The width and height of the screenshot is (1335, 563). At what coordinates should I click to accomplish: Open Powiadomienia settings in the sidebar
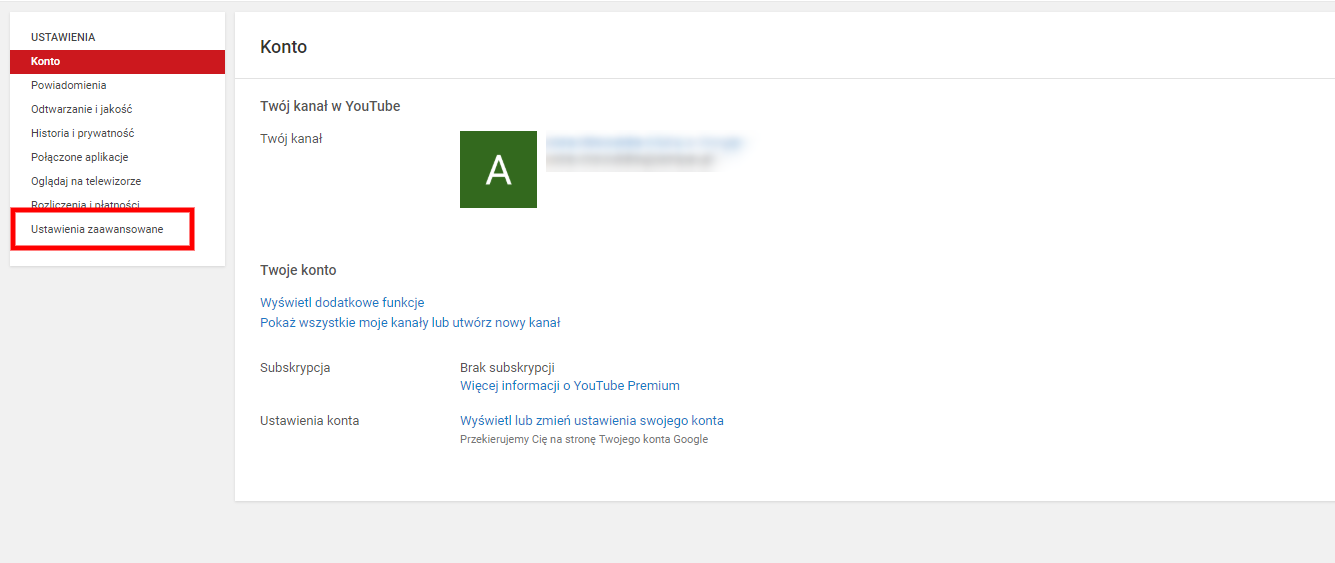tap(68, 86)
